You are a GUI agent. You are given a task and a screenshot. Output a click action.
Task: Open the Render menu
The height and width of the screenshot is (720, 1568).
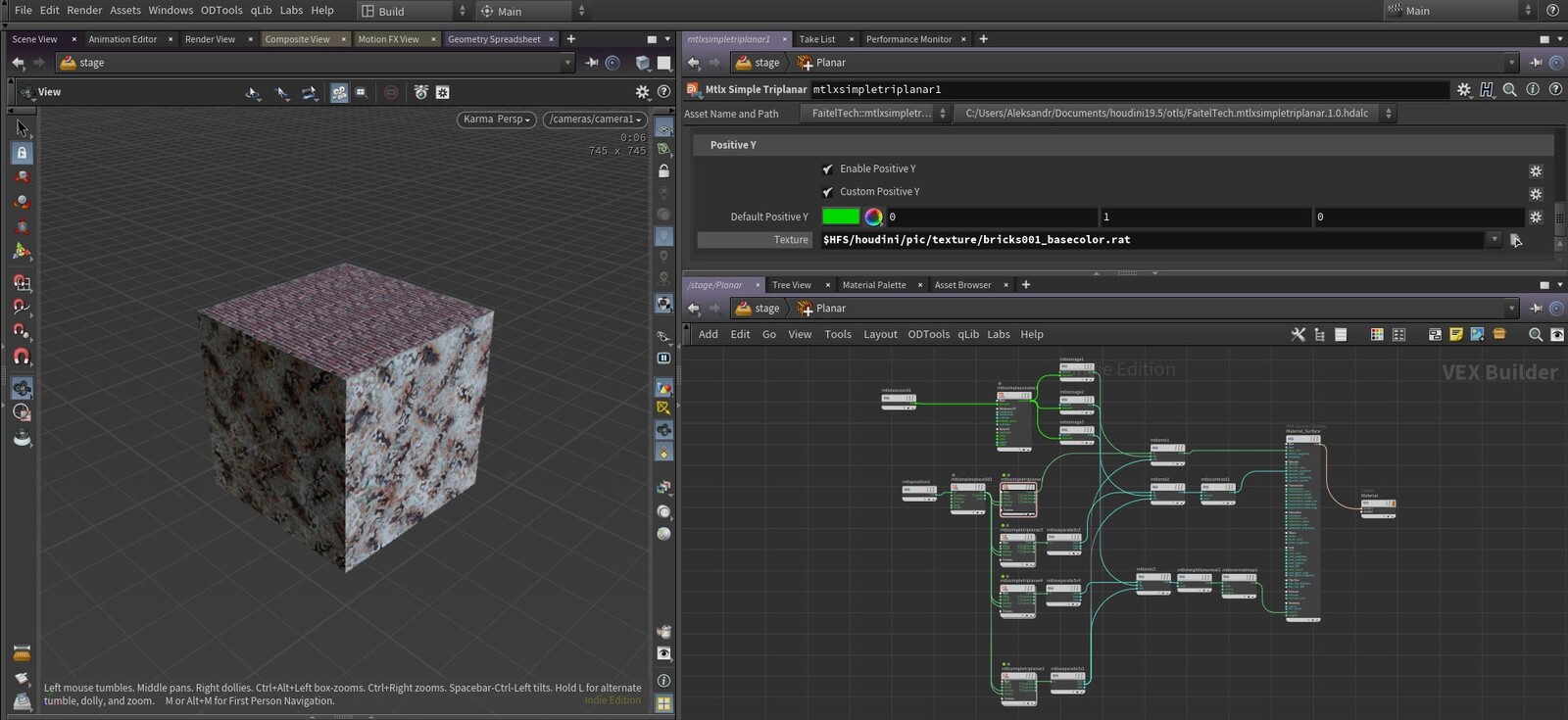tap(84, 10)
